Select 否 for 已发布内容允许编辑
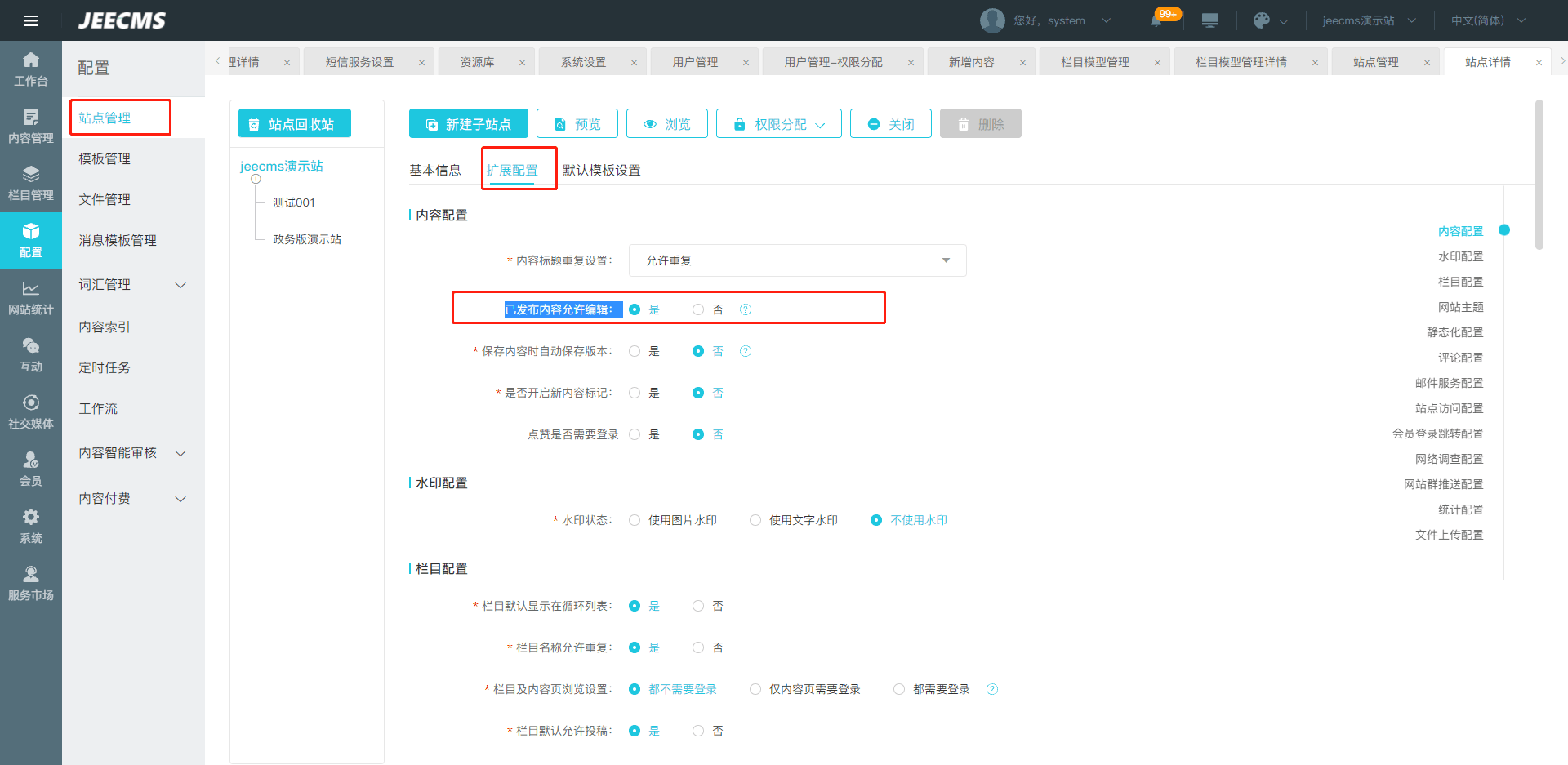1568x765 pixels. pos(698,309)
